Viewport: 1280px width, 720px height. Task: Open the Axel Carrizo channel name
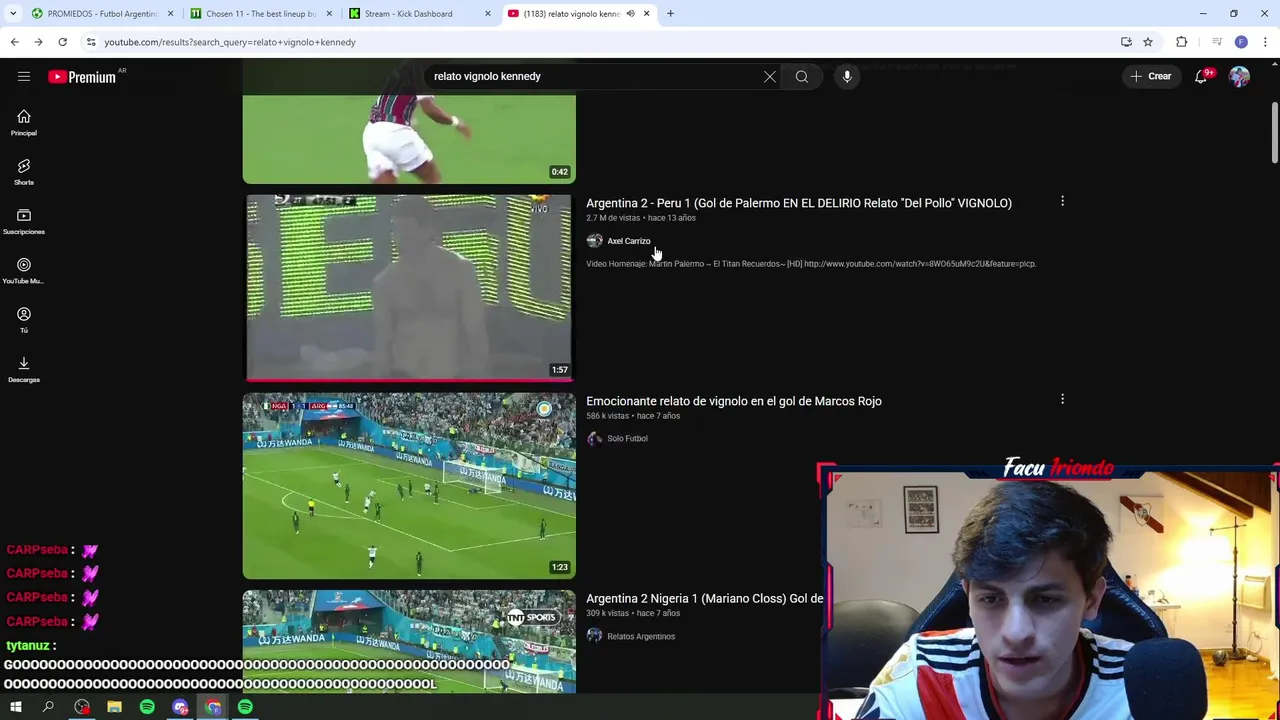pos(628,241)
